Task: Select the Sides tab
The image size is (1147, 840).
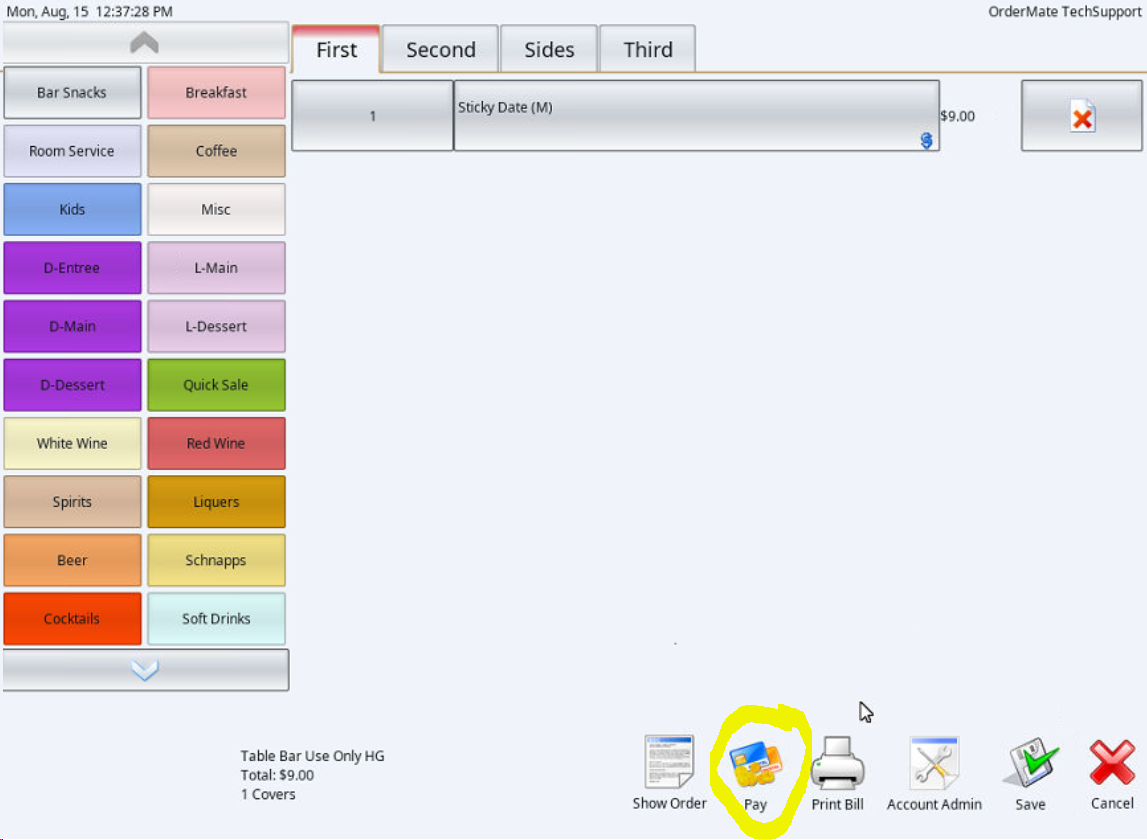Action: click(x=549, y=49)
